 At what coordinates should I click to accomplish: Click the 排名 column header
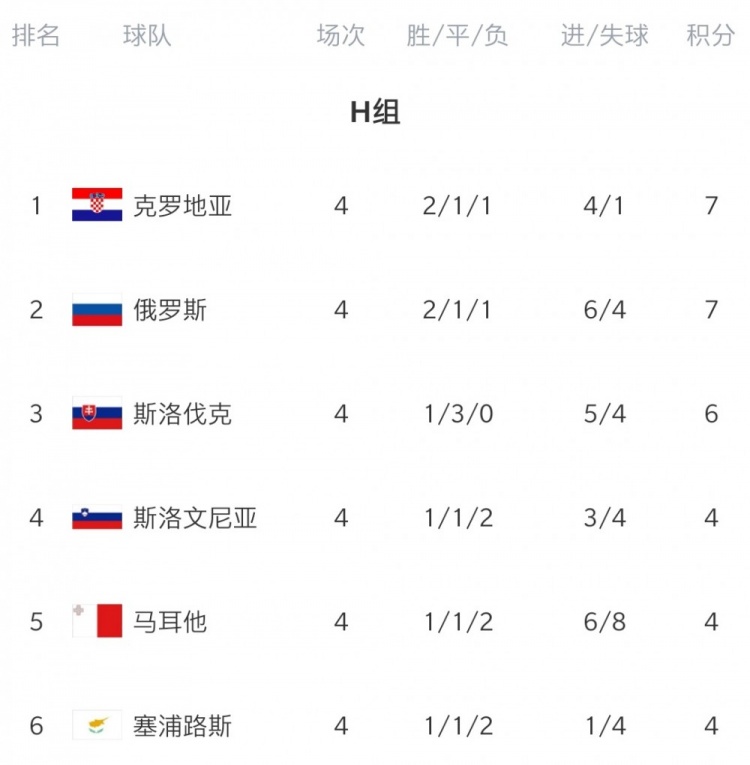(x=36, y=35)
